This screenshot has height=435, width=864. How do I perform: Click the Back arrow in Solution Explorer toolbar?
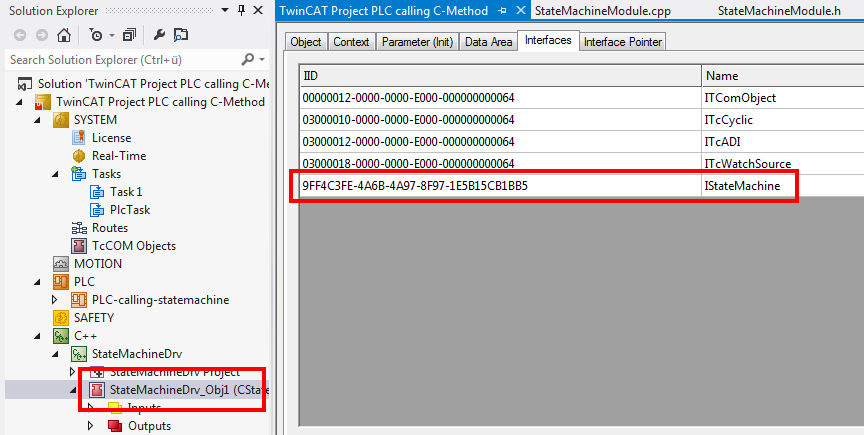pyautogui.click(x=20, y=35)
